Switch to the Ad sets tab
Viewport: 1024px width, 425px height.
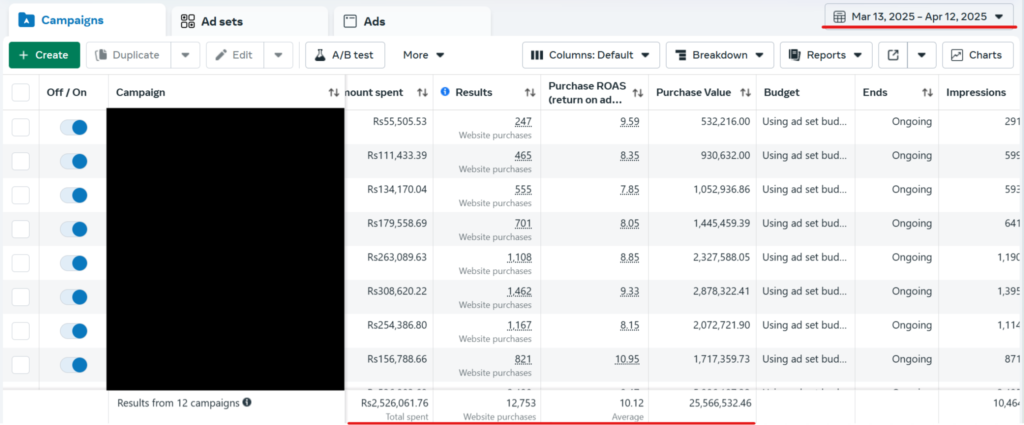(249, 22)
